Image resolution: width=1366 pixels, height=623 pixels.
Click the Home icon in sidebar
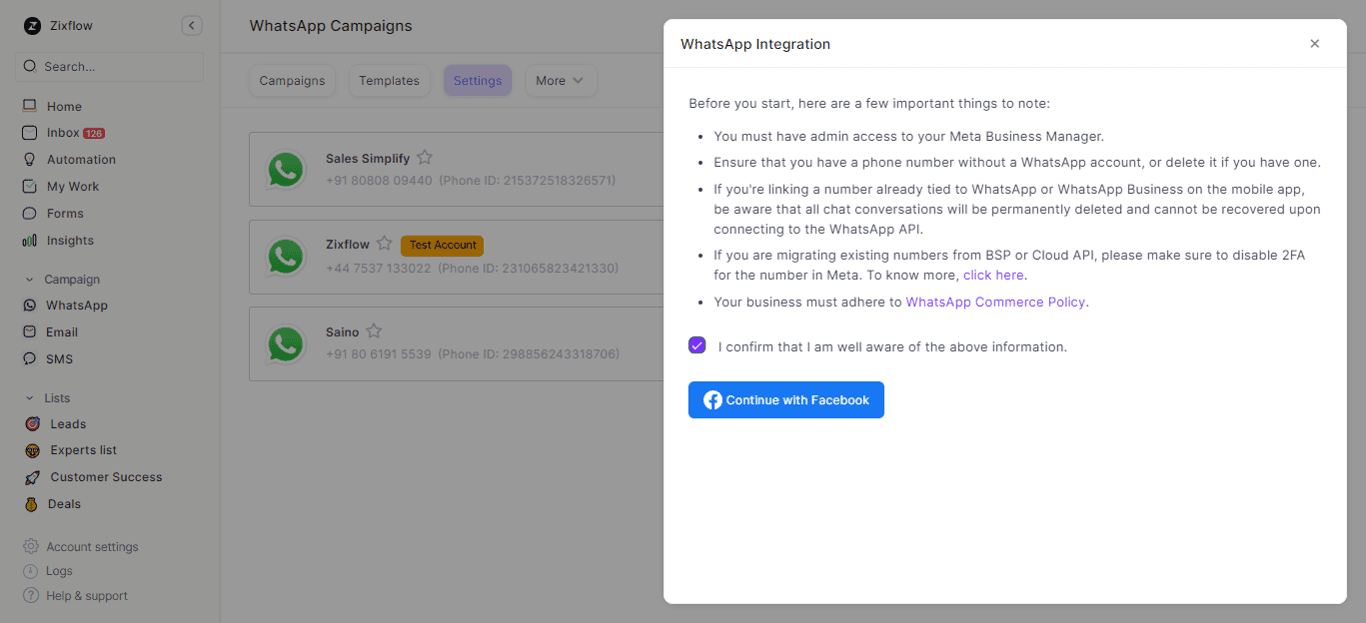(30, 106)
